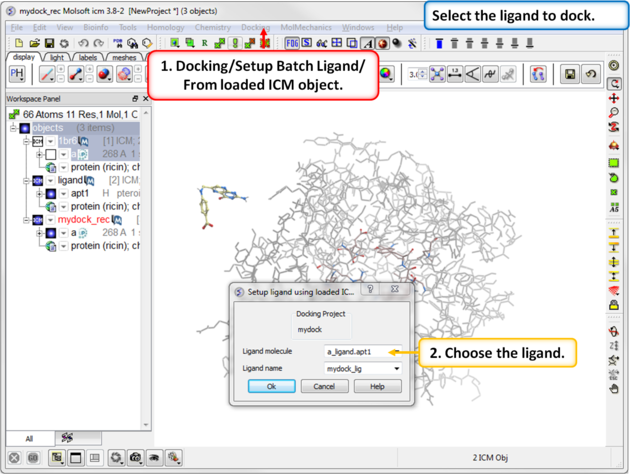The height and width of the screenshot is (474, 630).
Task: Undo last action in top toolbar
Action: [x=83, y=43]
